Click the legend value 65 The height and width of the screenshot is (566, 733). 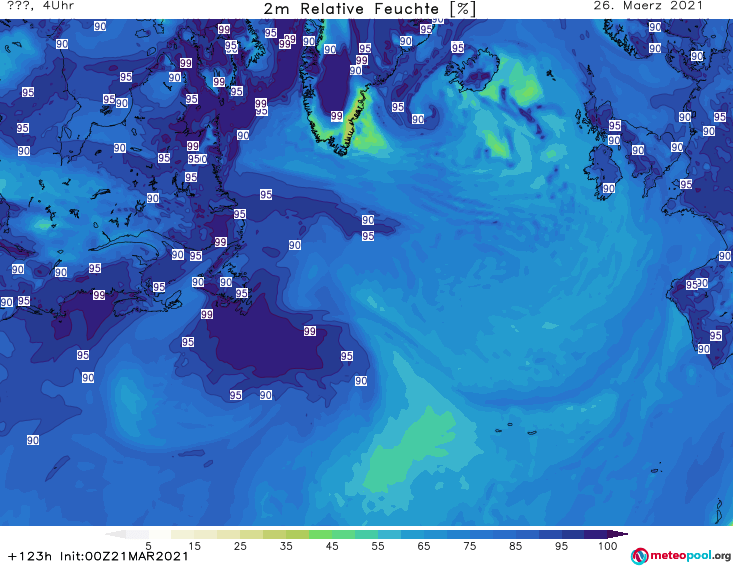[424, 546]
